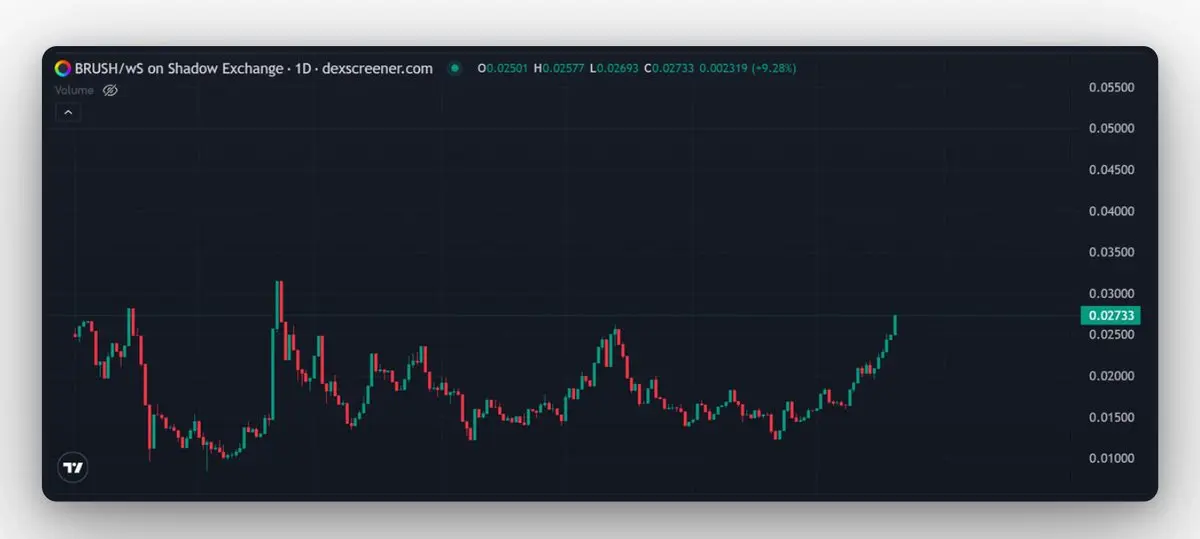Click the BRUSH/wS pair logo icon
This screenshot has width=1200, height=539.
tap(62, 68)
